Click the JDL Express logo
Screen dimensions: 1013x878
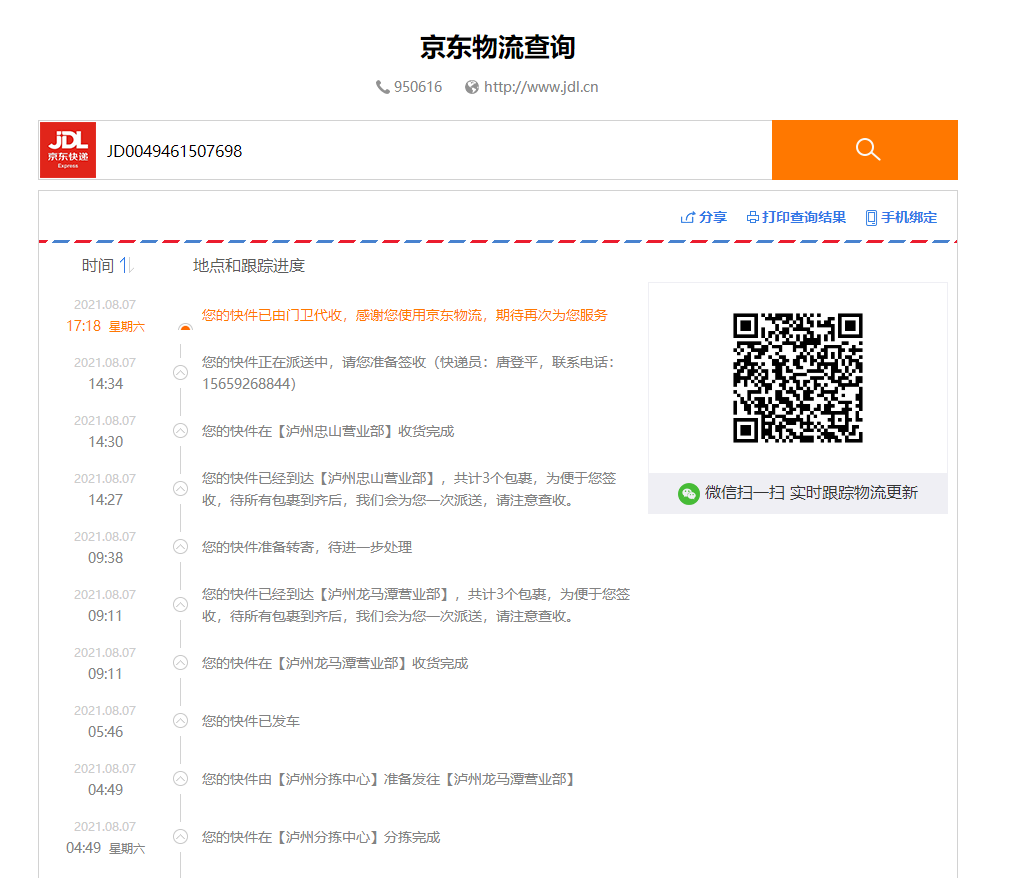click(68, 150)
